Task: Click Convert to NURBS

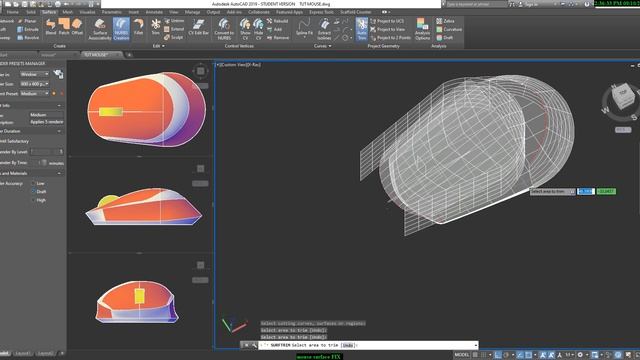Action: [x=224, y=29]
